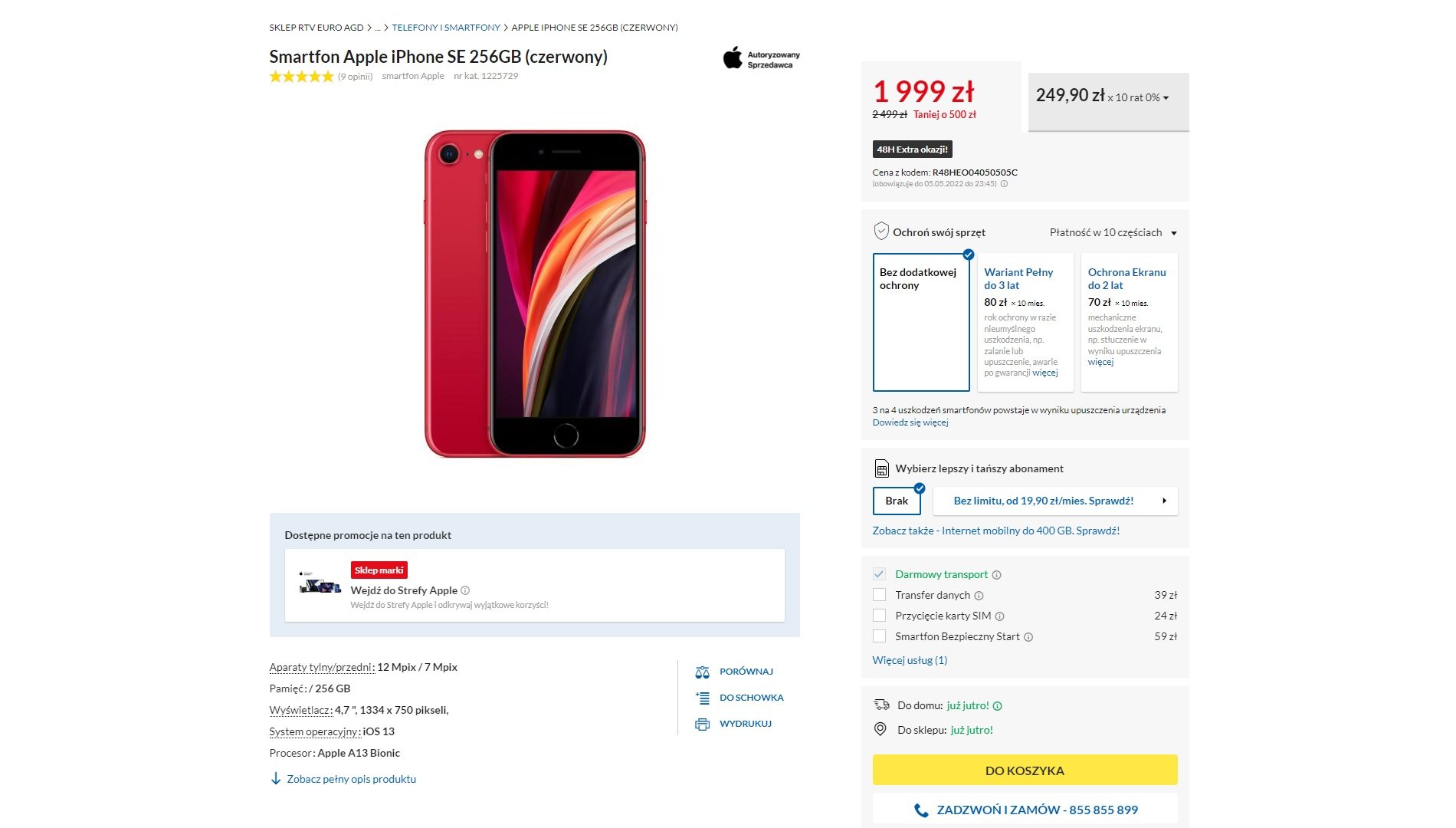Tick the Przycięcie karty SIM checkbox

[879, 616]
